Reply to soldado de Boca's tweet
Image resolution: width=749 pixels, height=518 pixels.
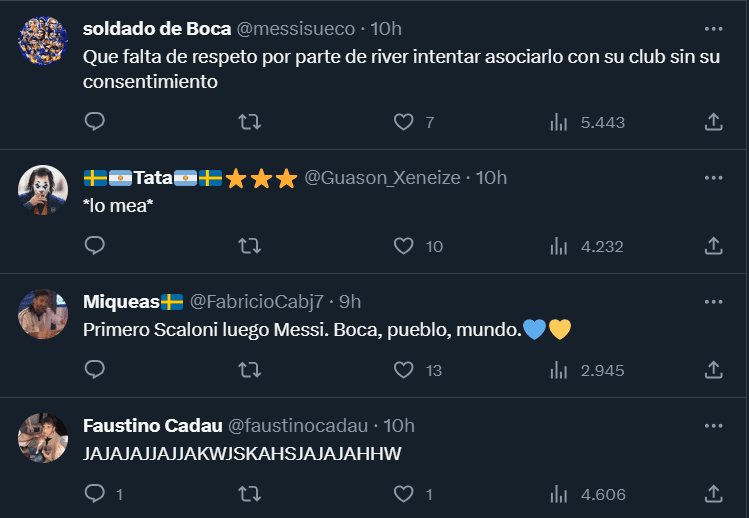click(x=95, y=122)
